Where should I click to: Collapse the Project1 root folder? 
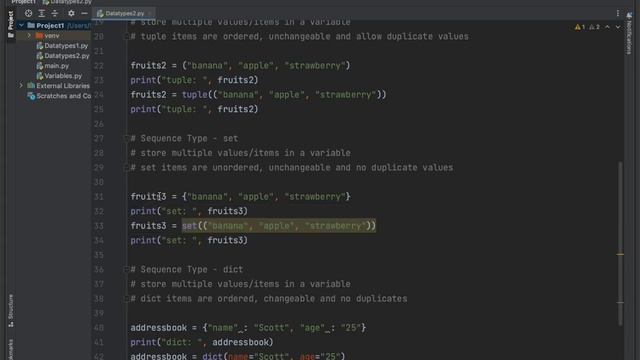21,25
